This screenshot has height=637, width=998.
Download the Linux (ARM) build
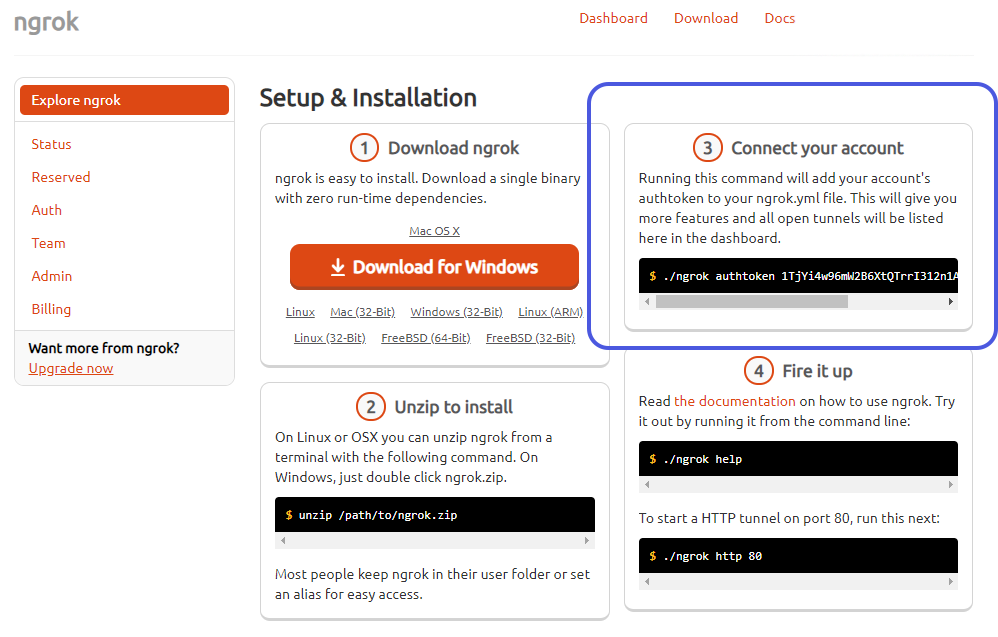click(x=550, y=312)
